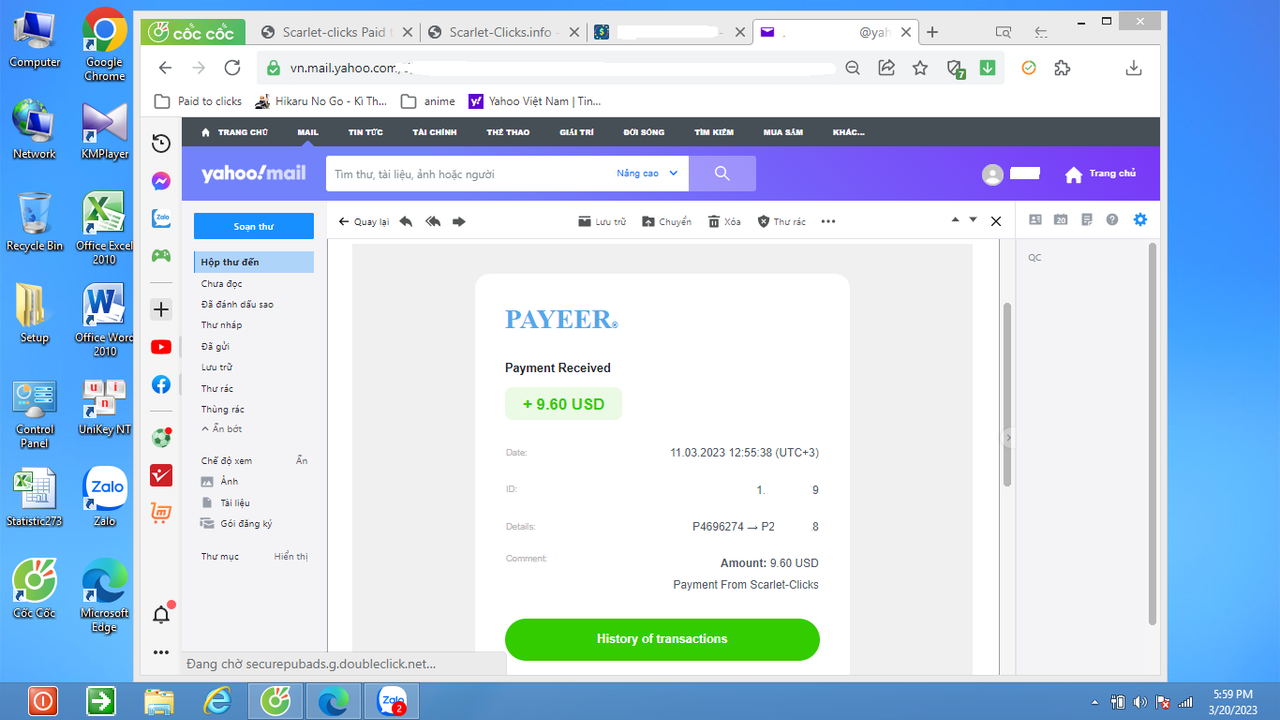1280x720 pixels.
Task: Expand the Nâng cao advanced search dropdown
Action: pyautogui.click(x=647, y=173)
